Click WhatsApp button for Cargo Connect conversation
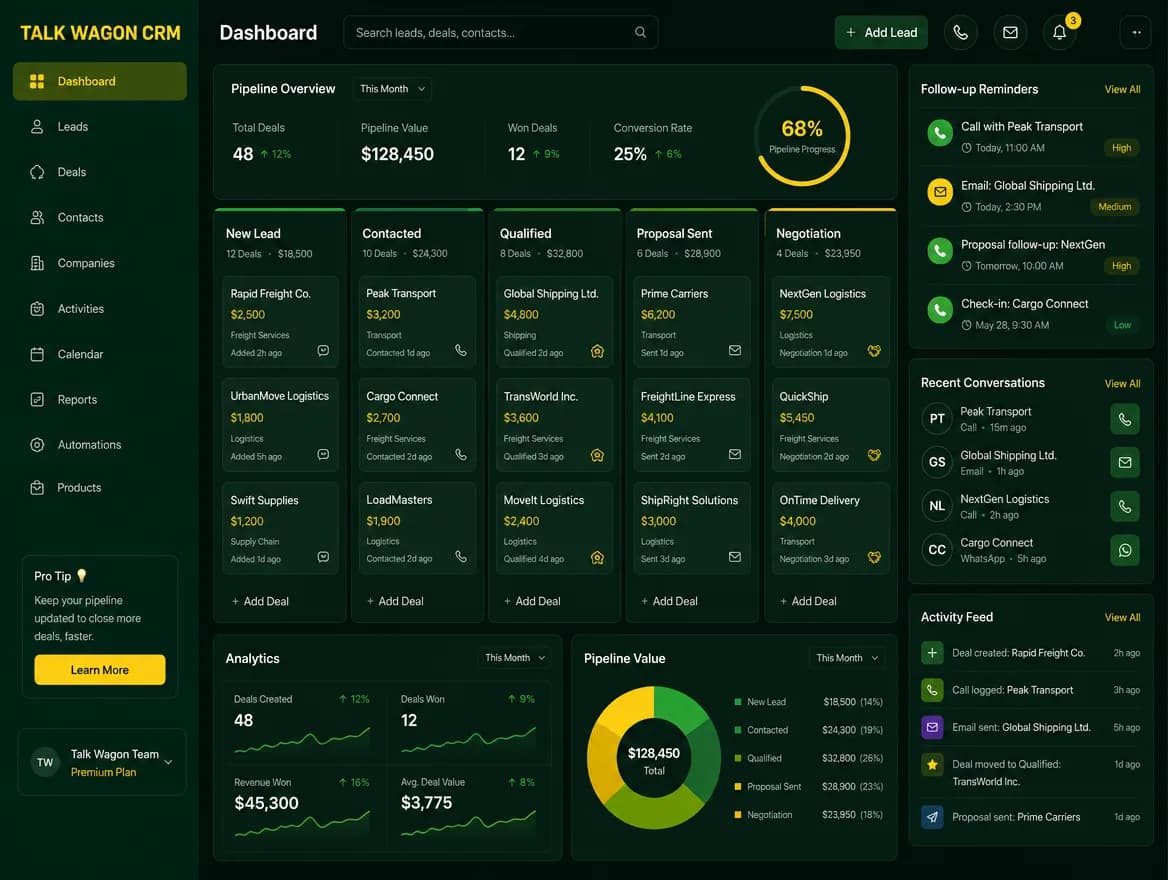Viewport: 1168px width, 880px height. [1125, 550]
